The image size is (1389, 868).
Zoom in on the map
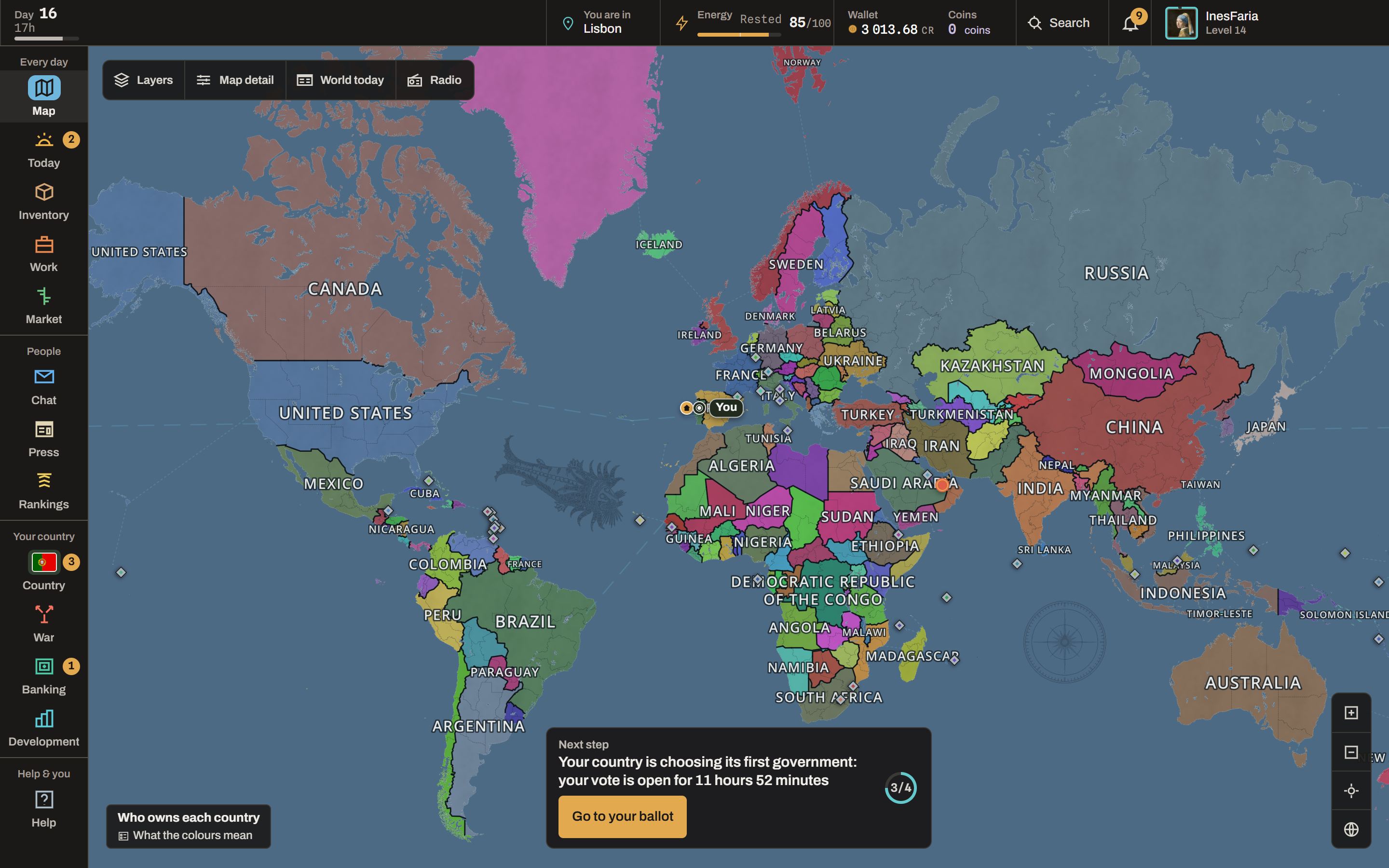[1351, 712]
